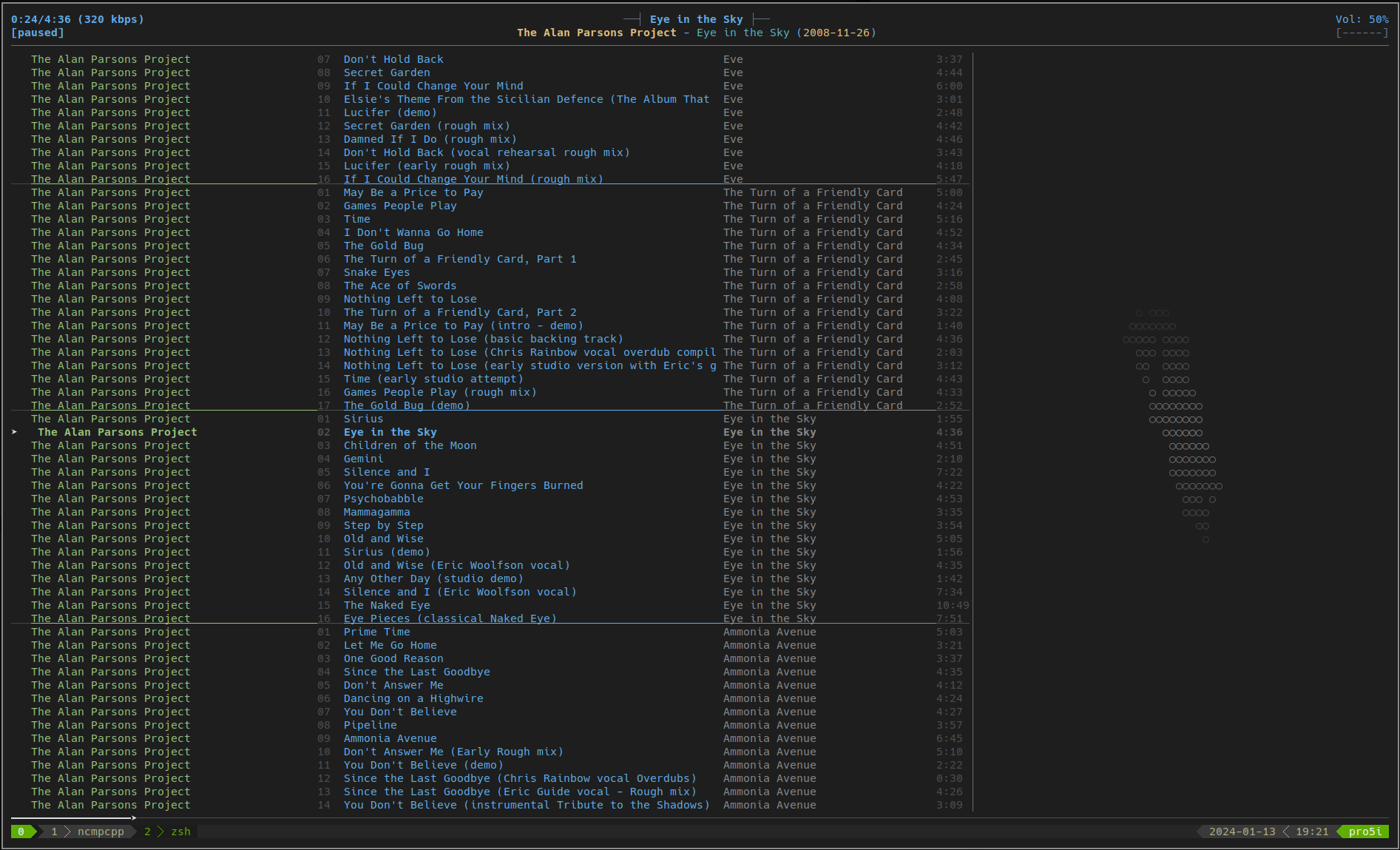Select the playing track Eye in the Sky
Screen dimensions: 1400x850
coord(390,432)
